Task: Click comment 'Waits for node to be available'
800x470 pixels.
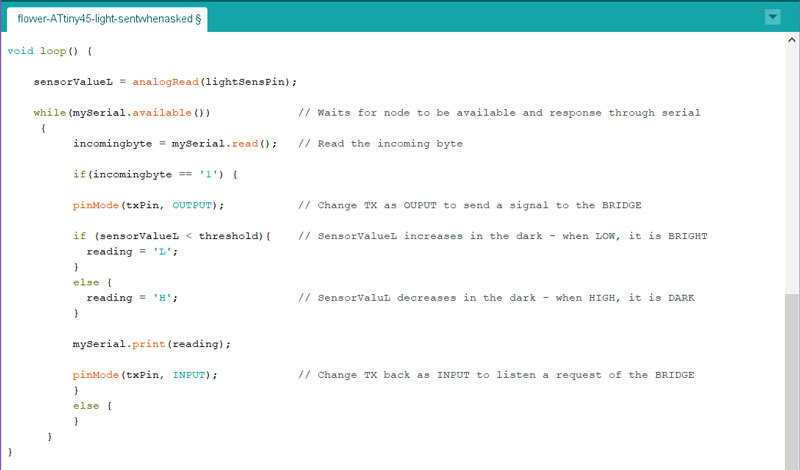Action: tap(416, 113)
